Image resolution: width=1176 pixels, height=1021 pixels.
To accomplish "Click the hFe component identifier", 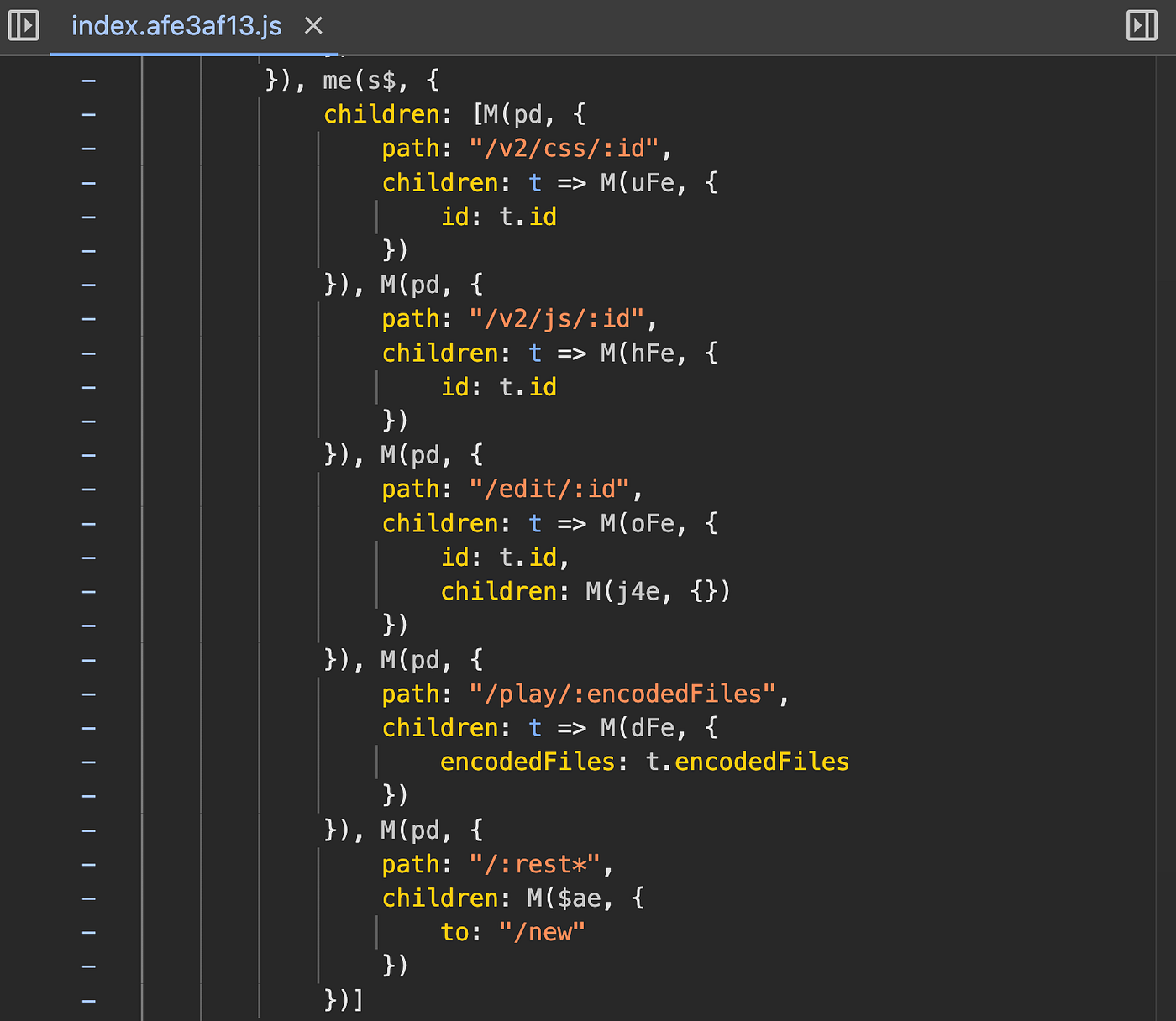I will (x=653, y=353).
